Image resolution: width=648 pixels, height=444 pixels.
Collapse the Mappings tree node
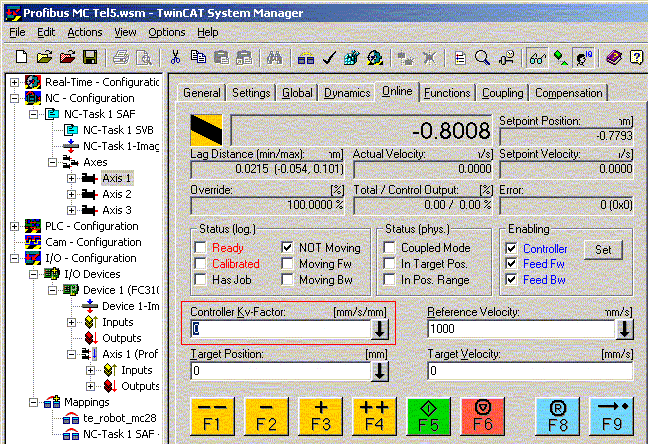pos(33,402)
